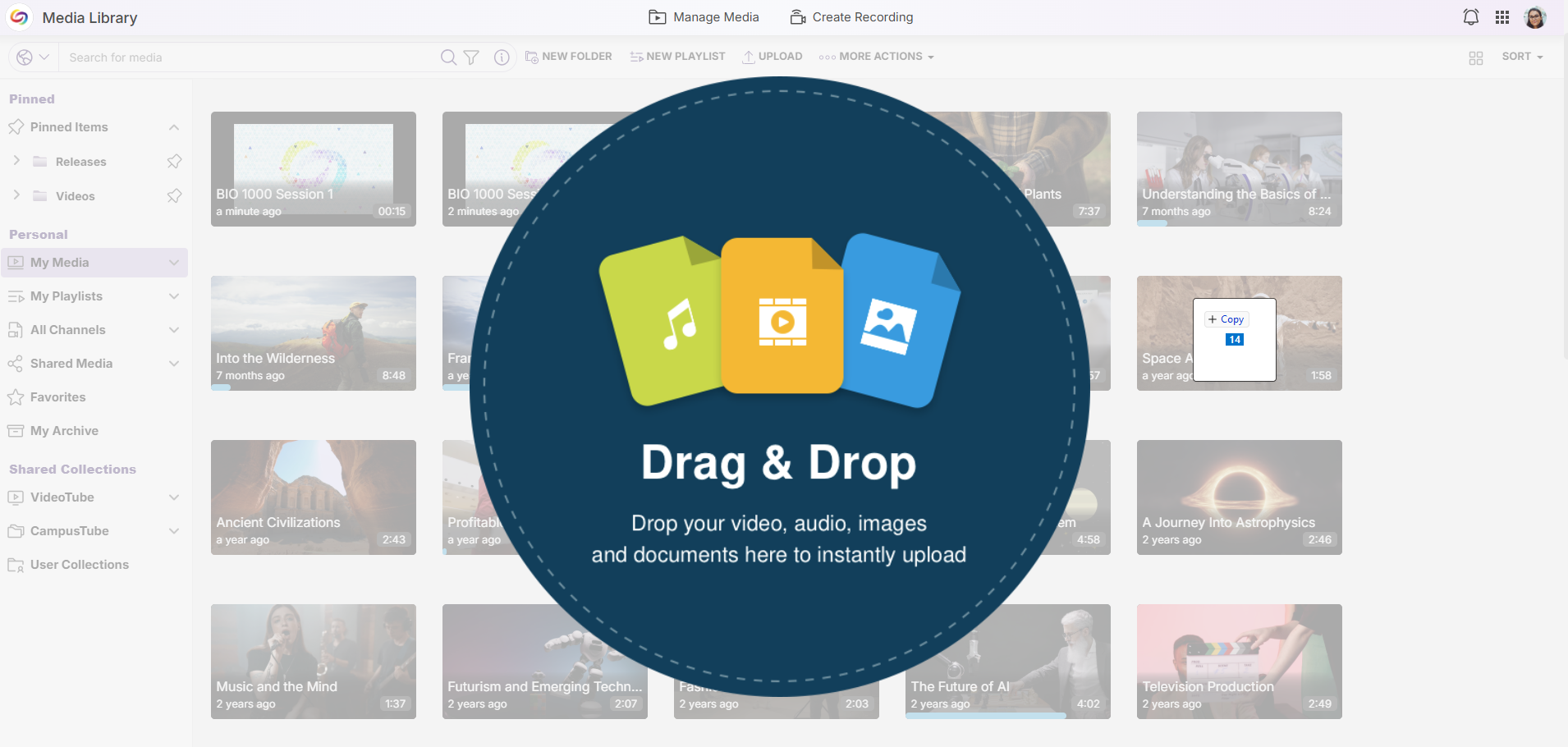1568x747 pixels.
Task: Expand the Releases folder tree
Action: pos(16,161)
